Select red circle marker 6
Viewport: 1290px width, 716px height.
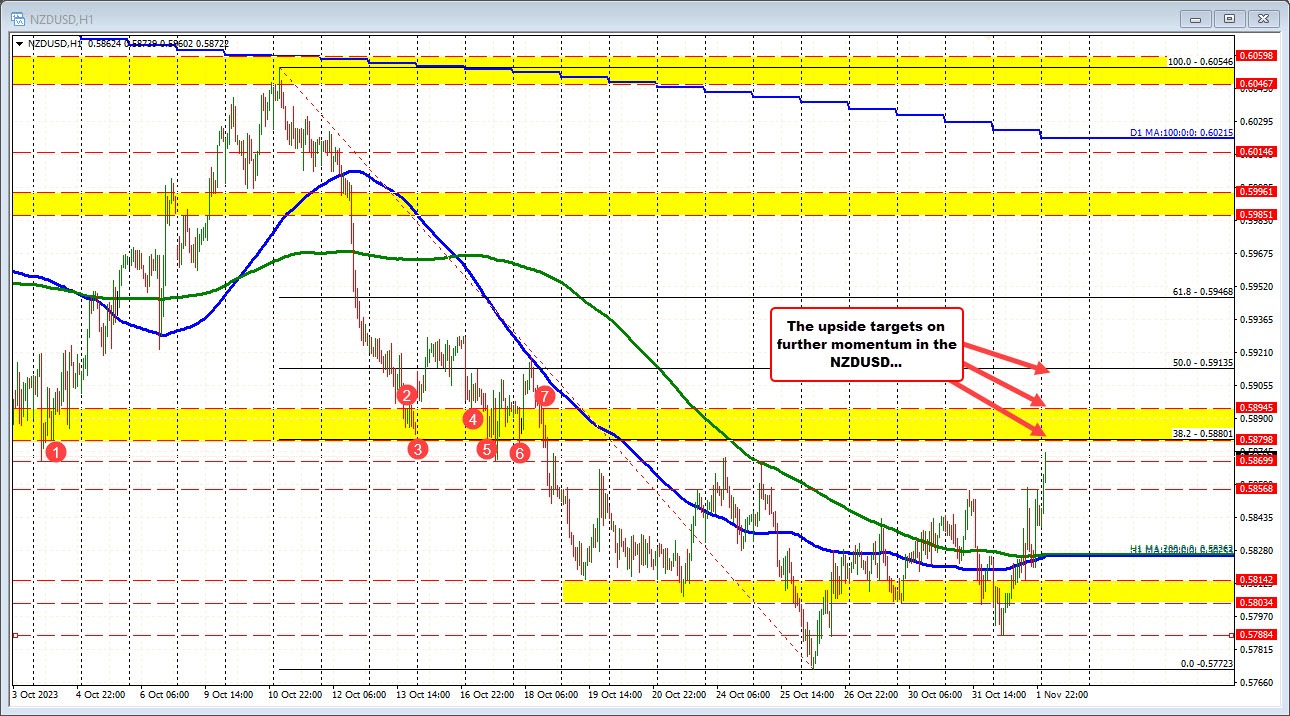(518, 452)
